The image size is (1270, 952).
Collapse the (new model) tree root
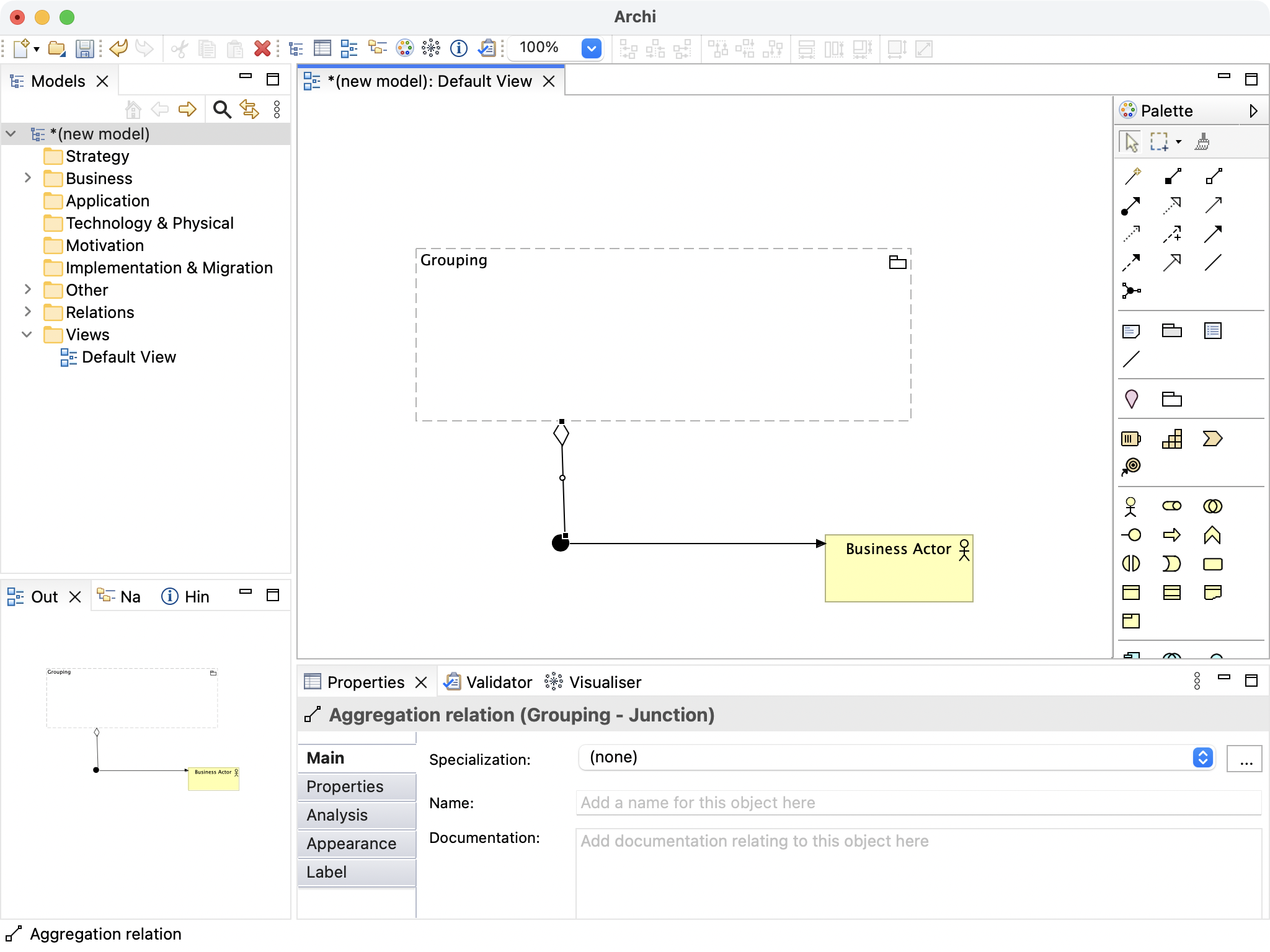pyautogui.click(x=11, y=133)
